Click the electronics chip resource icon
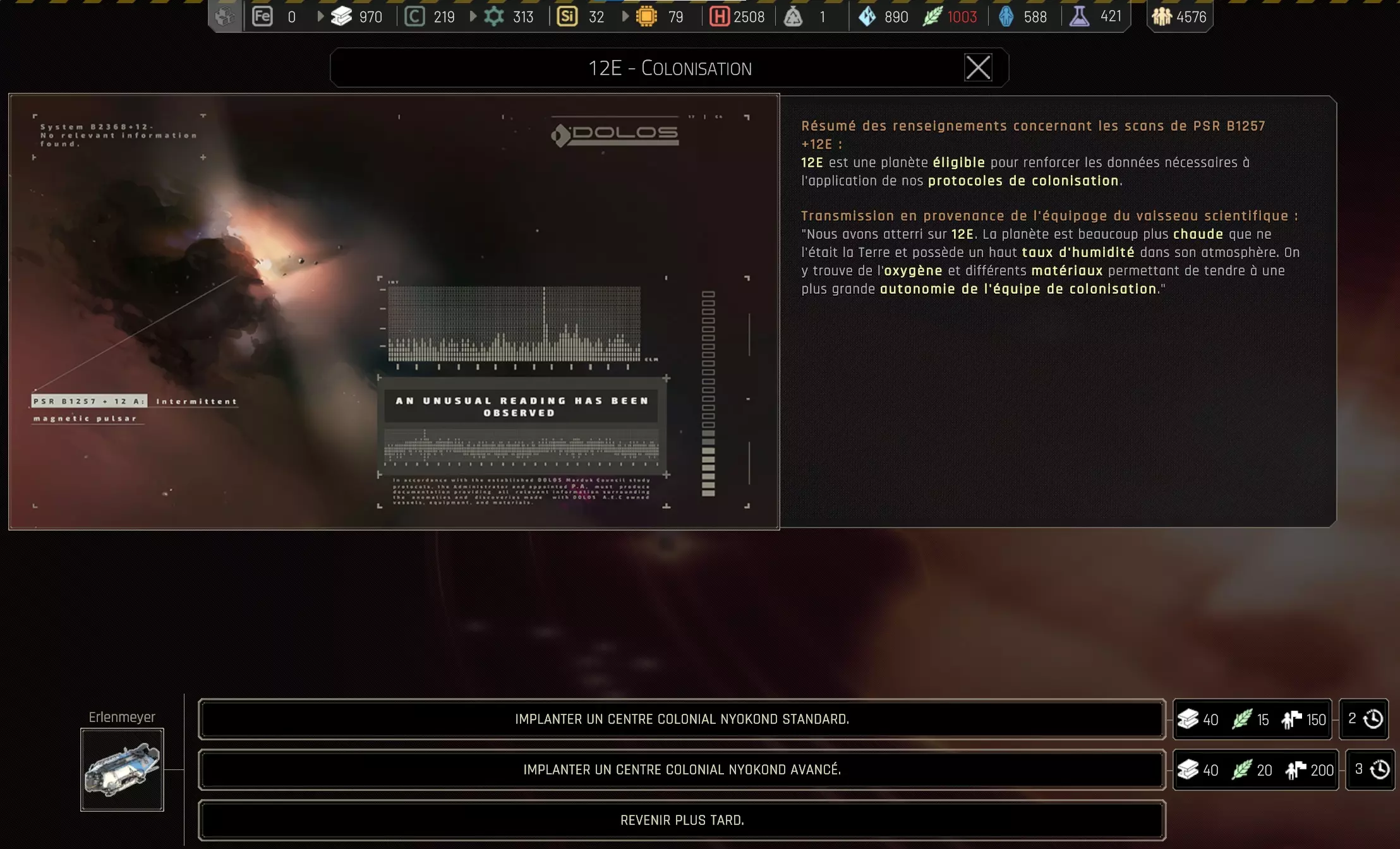 pos(646,16)
